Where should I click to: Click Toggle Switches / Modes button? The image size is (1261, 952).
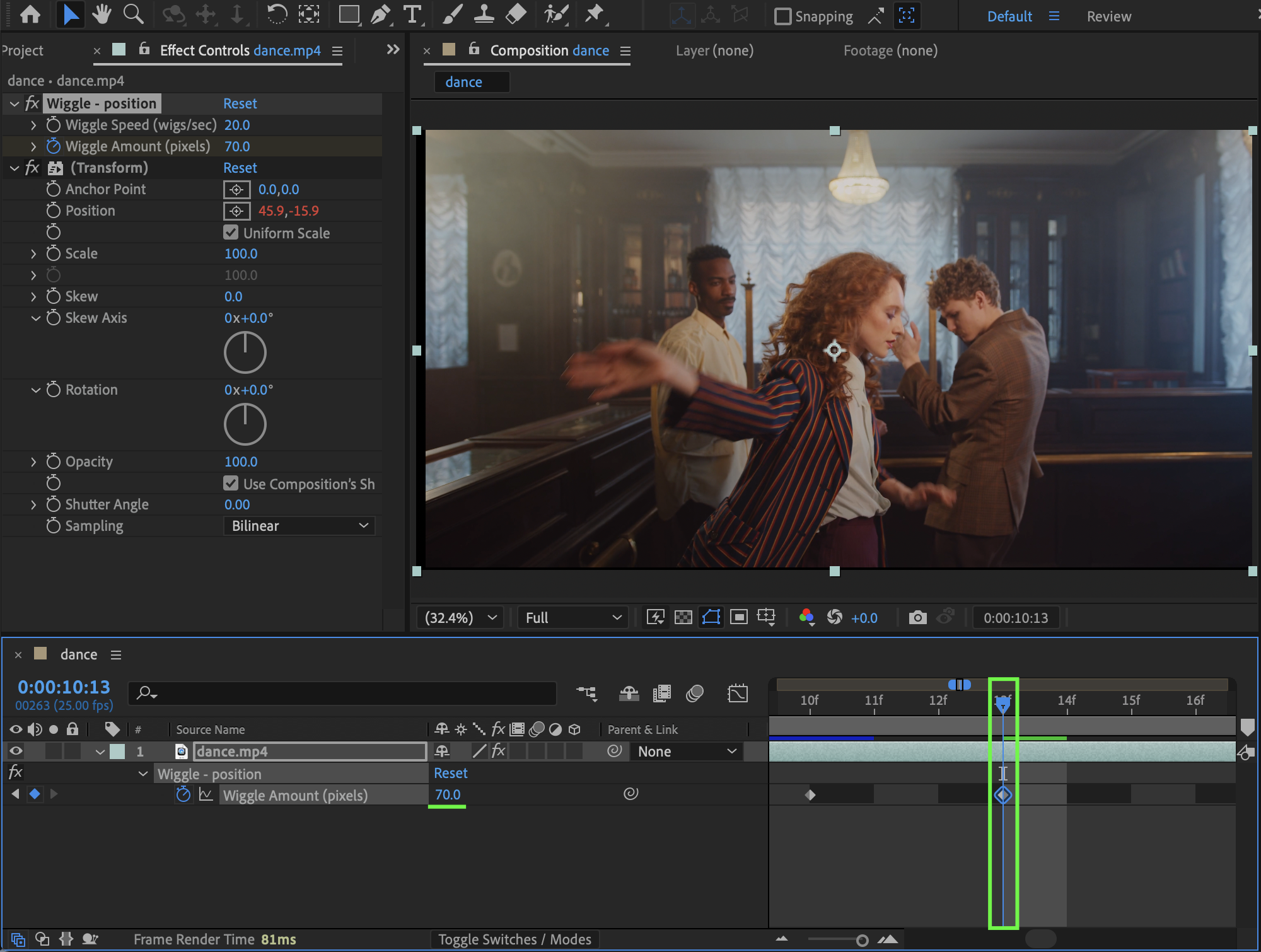tap(514, 939)
